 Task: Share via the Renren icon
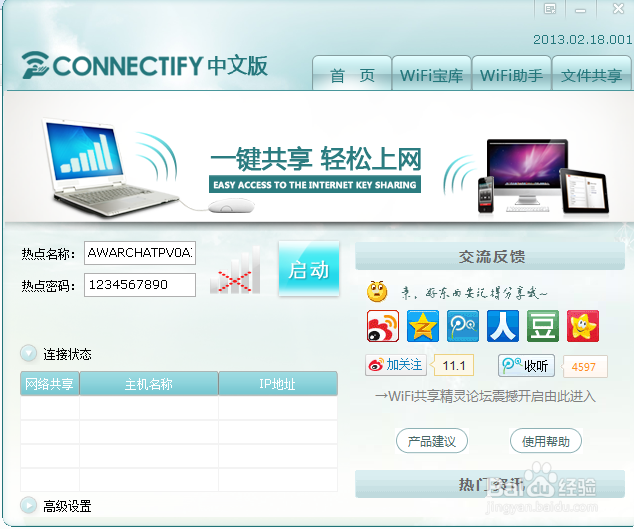coord(503,326)
